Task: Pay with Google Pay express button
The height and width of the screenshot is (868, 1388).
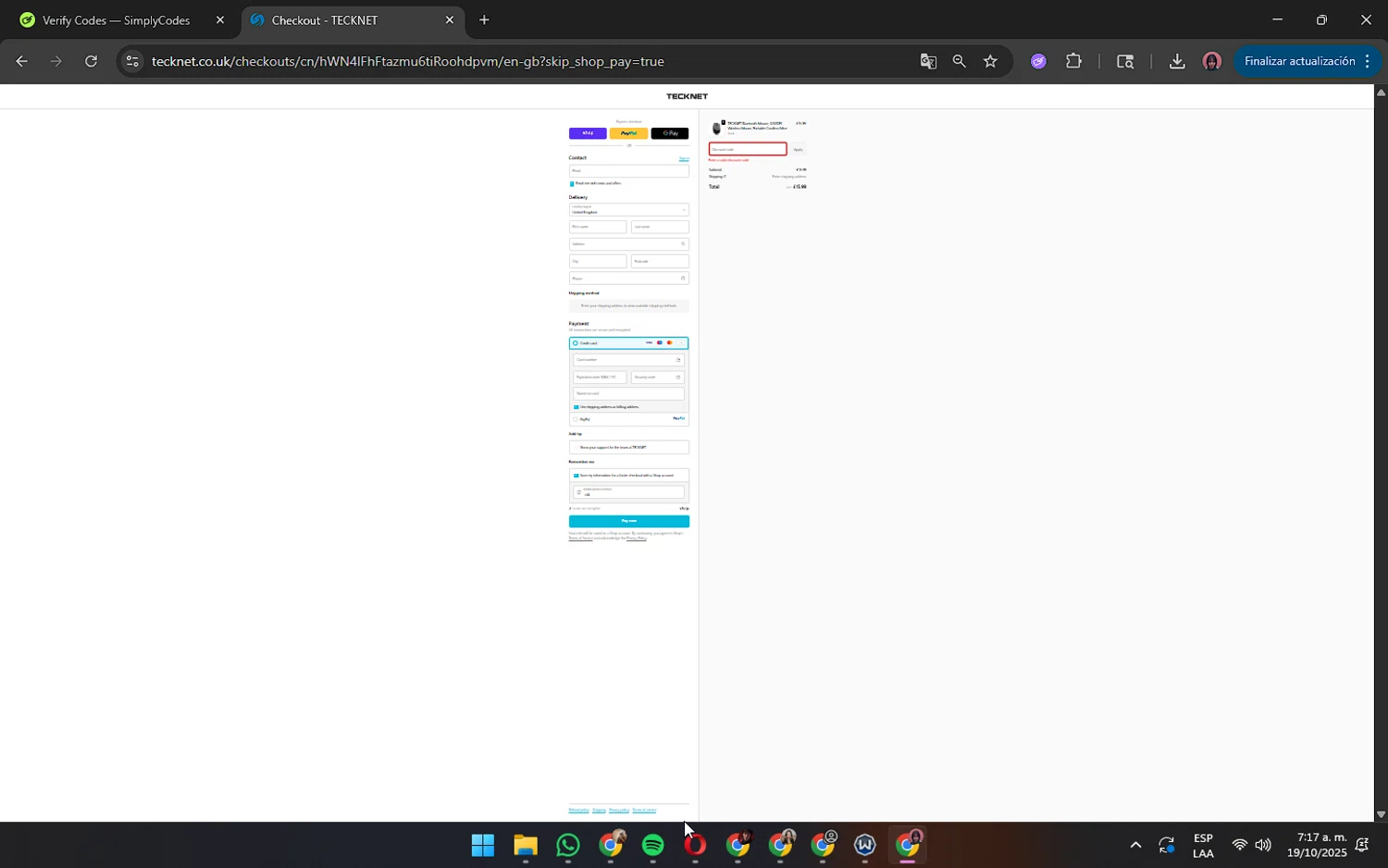Action: tap(670, 133)
